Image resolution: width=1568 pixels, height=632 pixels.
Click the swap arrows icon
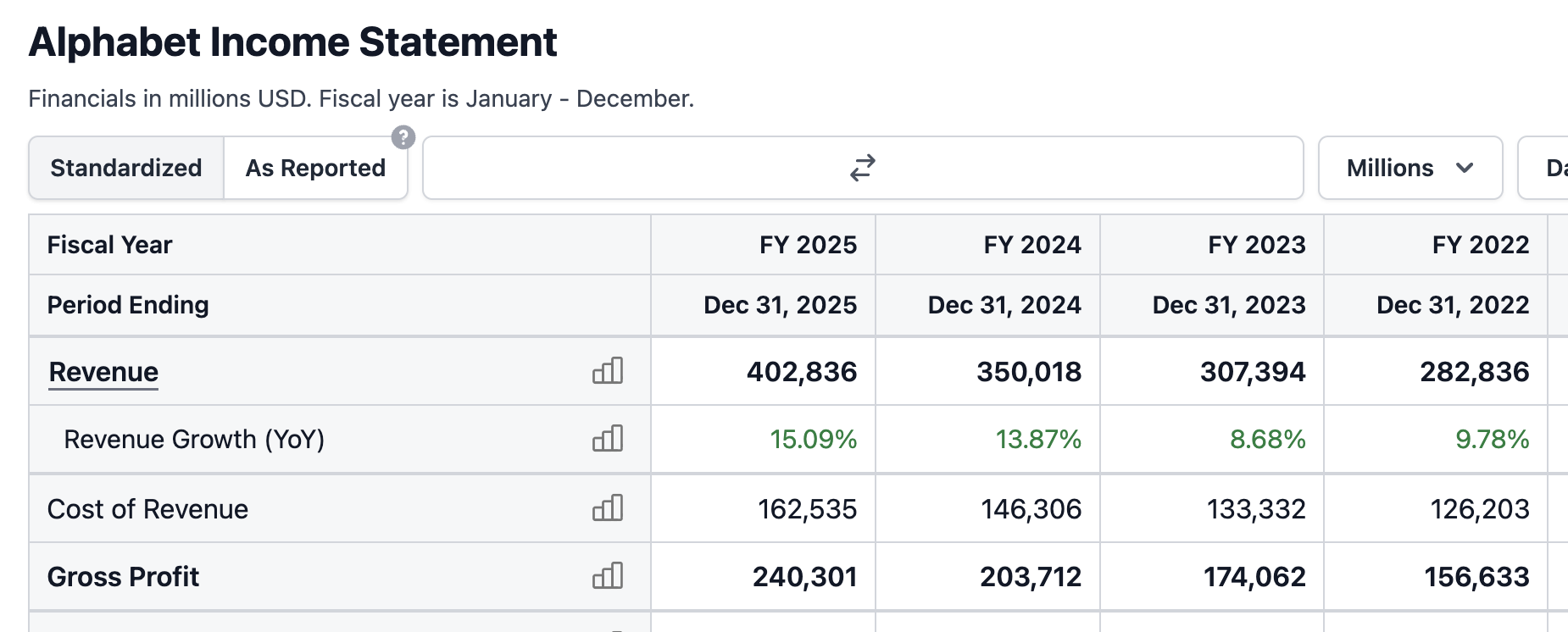[863, 168]
